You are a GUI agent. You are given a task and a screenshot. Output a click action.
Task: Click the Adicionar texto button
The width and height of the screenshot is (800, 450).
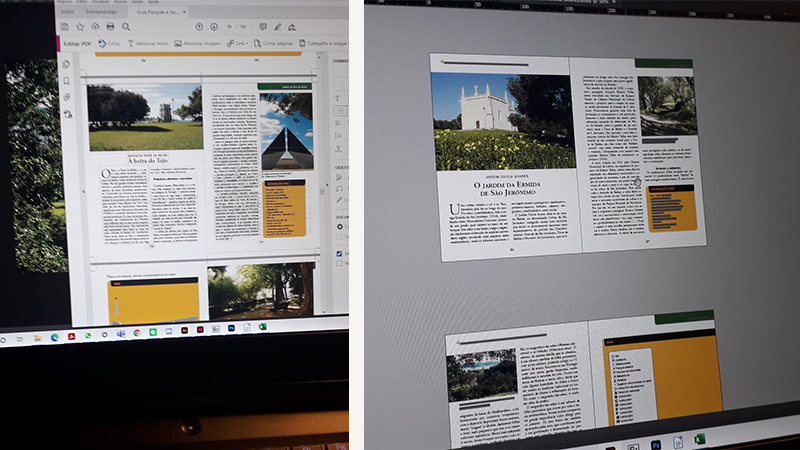point(150,44)
